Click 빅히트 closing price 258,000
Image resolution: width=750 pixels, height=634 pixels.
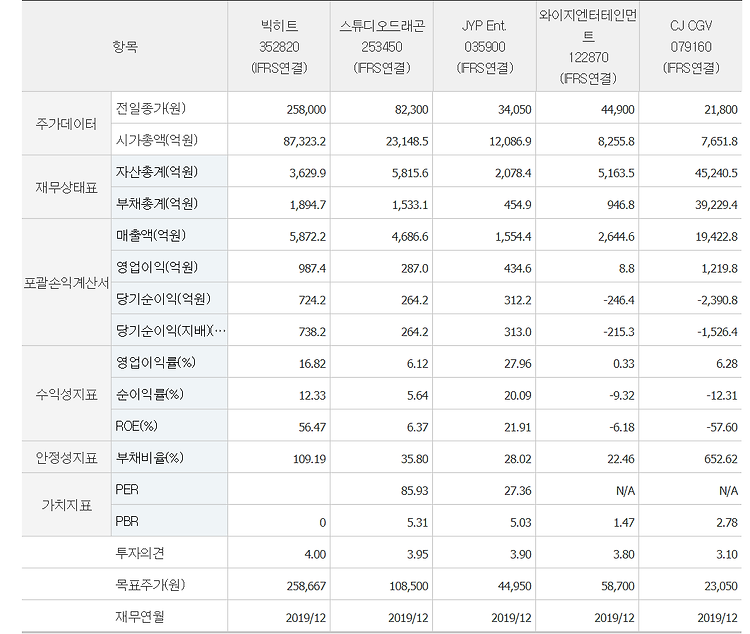point(306,110)
